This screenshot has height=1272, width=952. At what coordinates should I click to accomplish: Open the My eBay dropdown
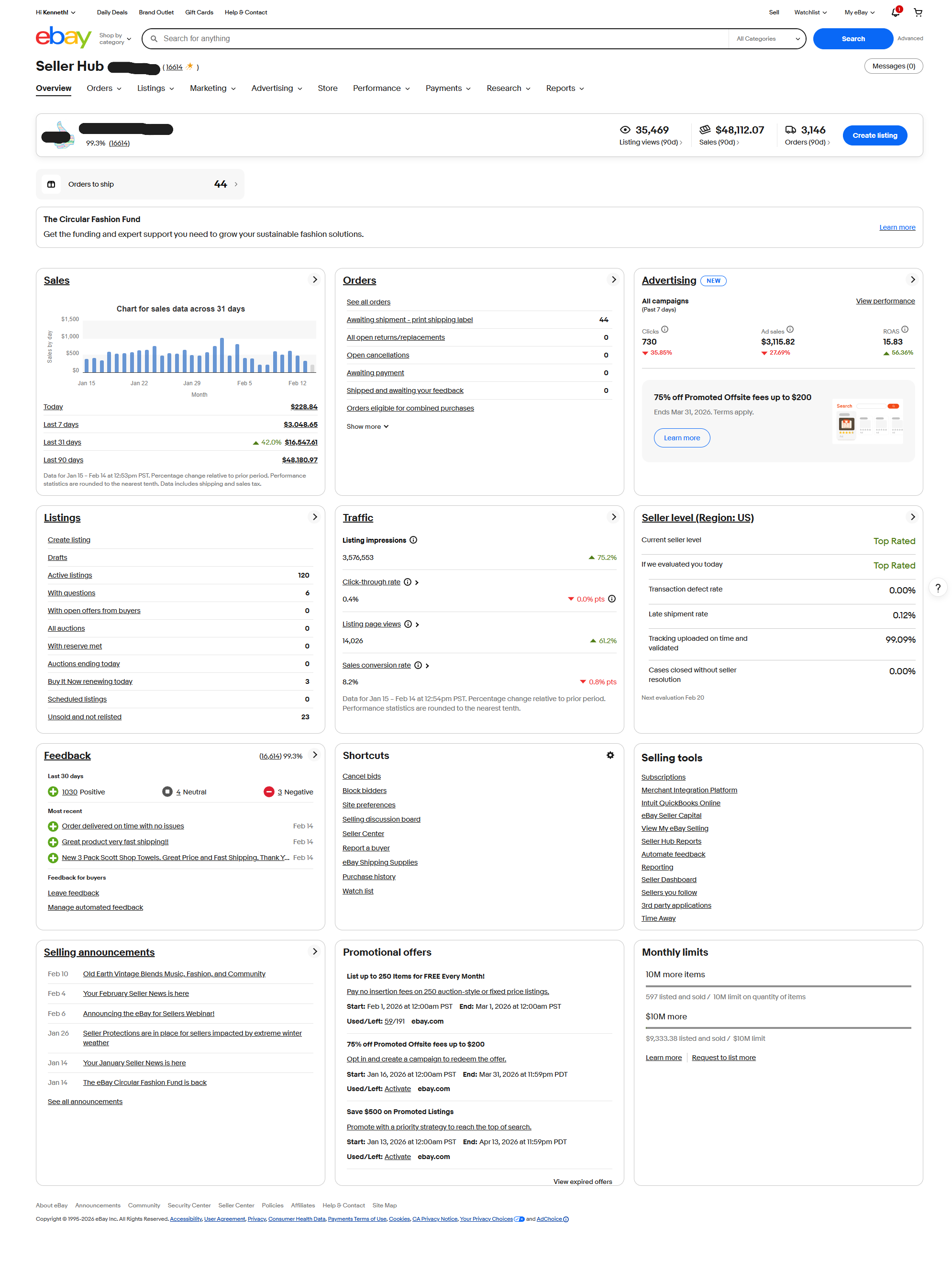point(859,12)
